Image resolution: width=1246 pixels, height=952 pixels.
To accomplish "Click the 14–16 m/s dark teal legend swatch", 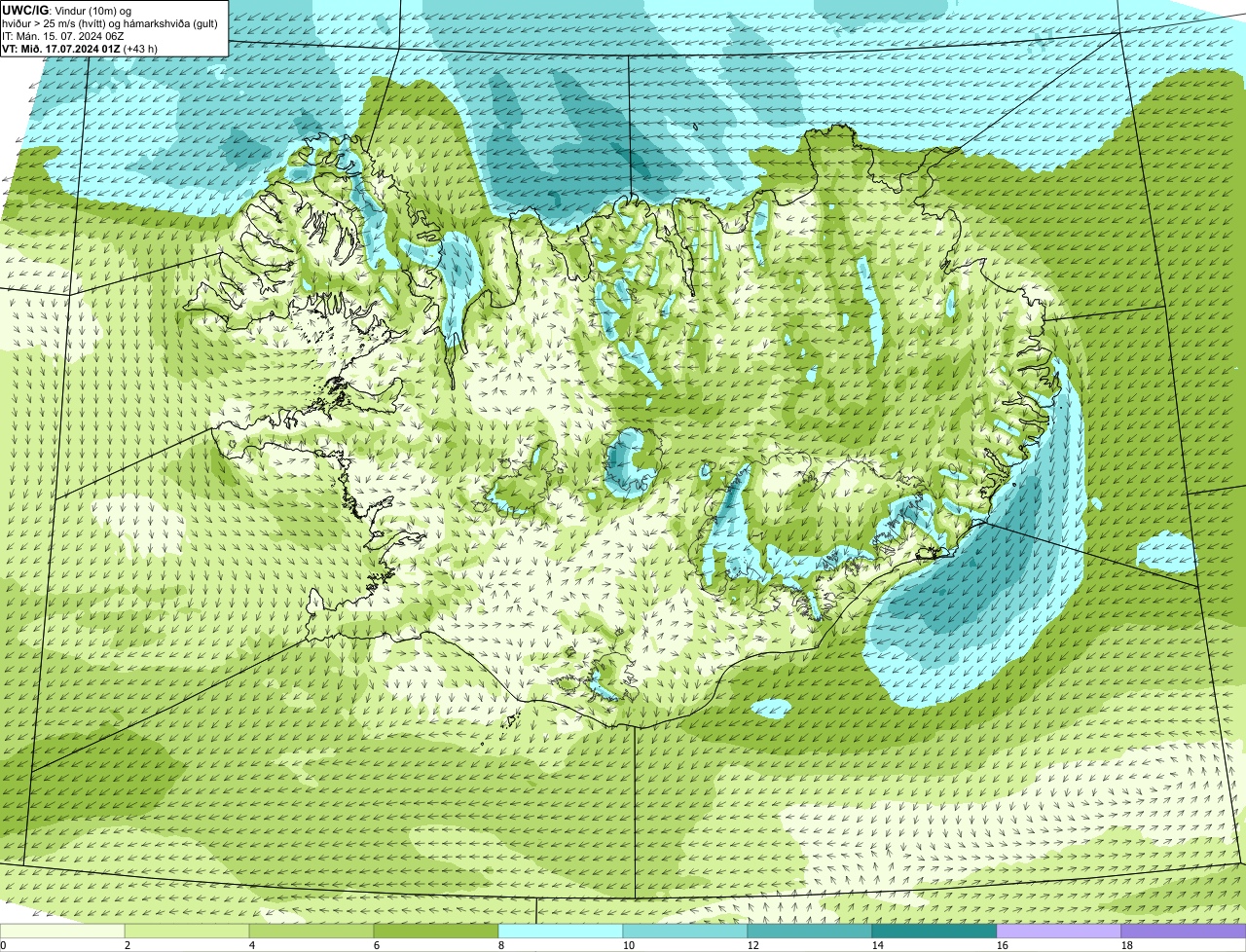I will coord(934,931).
